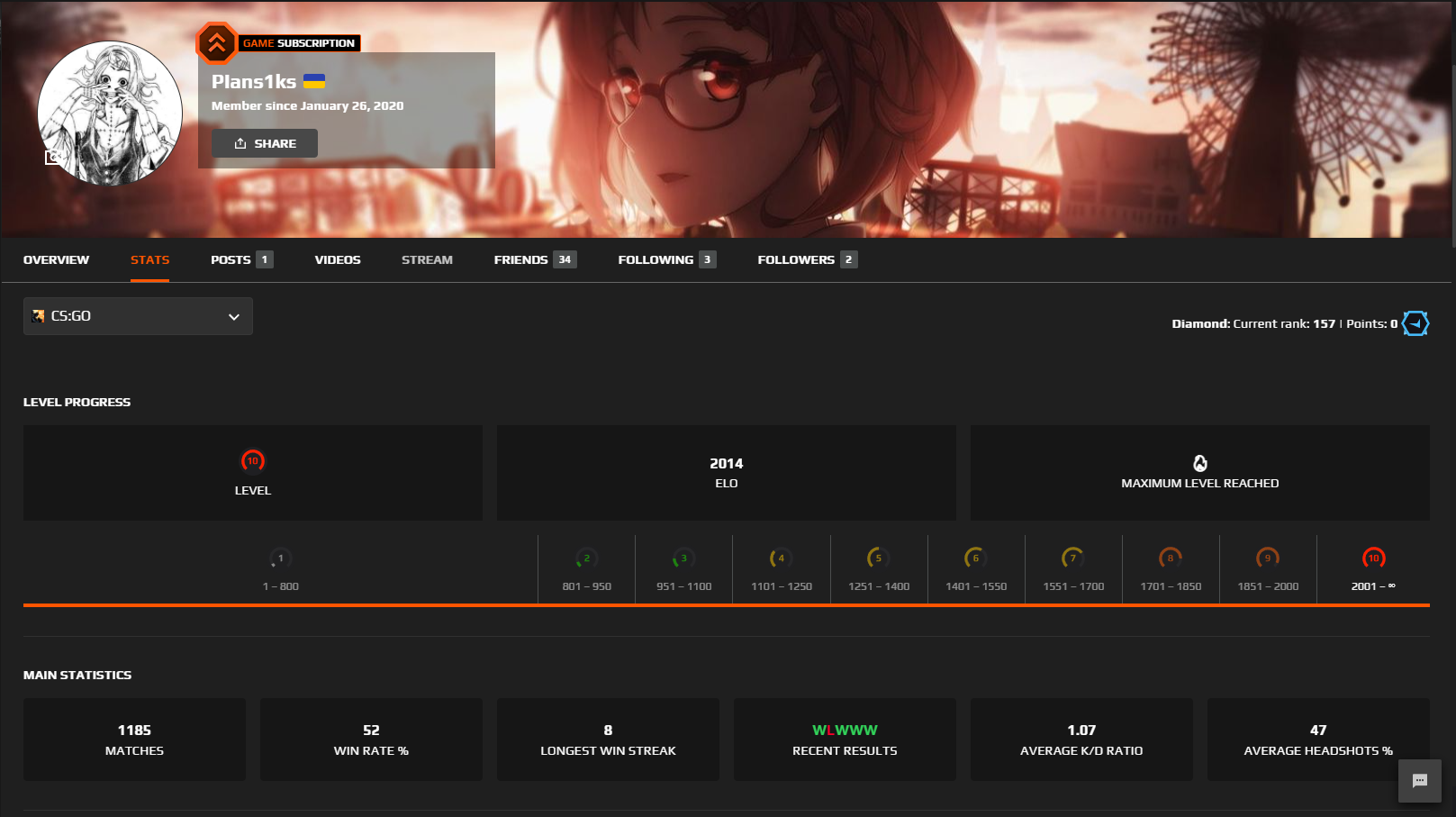Click the Longest Win Streak card
This screenshot has width=1456, height=817.
tap(608, 740)
